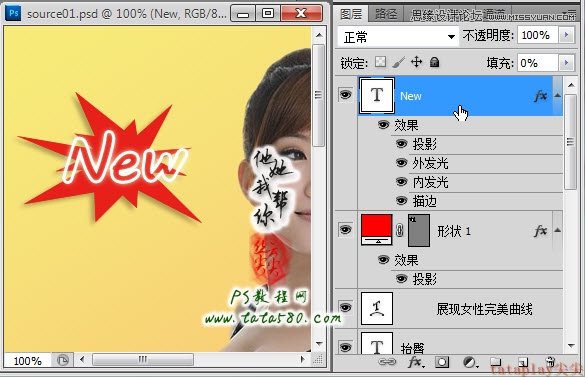
Task: Hide 描边 effect eye
Action: pyautogui.click(x=401, y=201)
